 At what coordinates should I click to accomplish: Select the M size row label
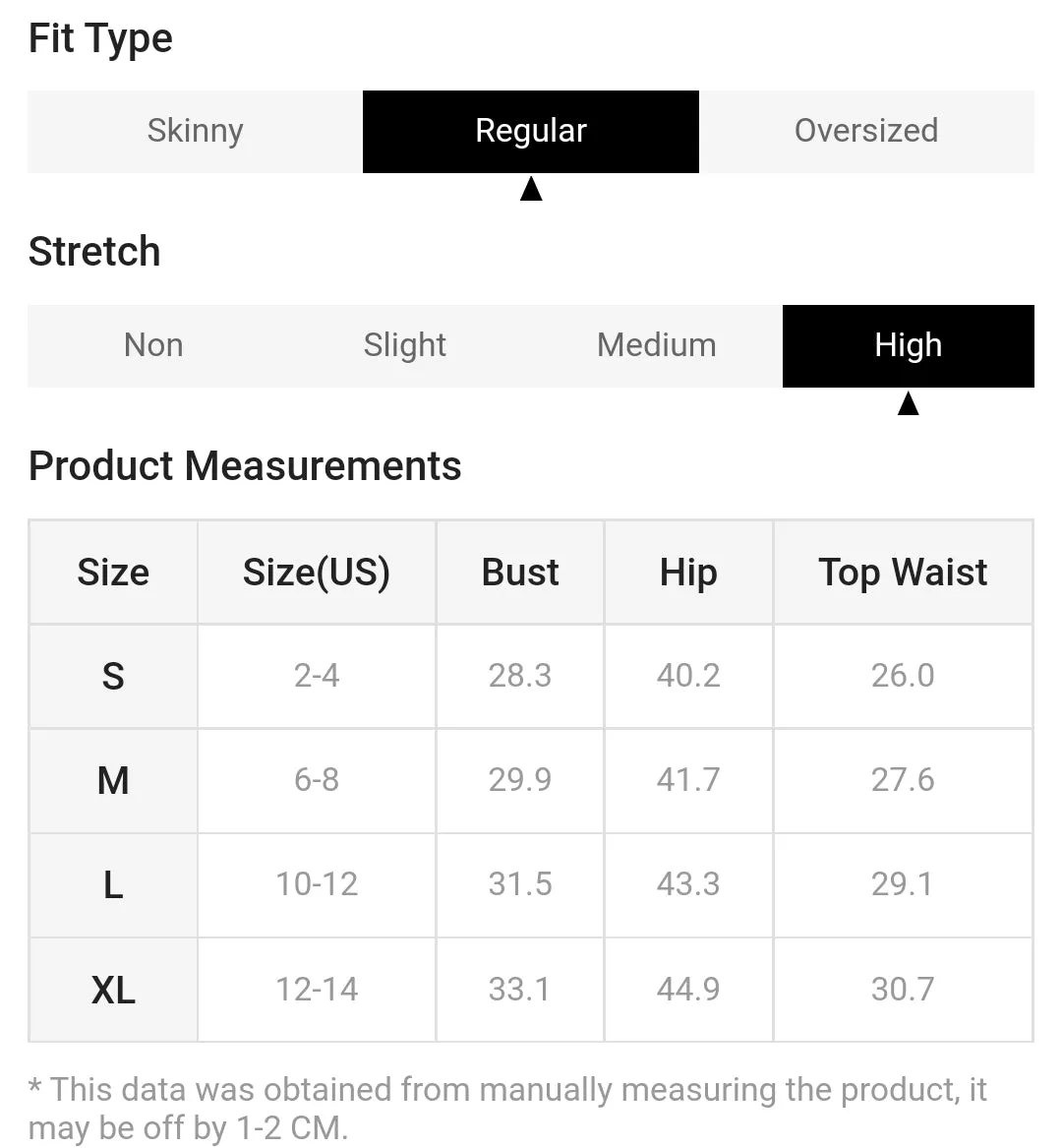point(113,780)
